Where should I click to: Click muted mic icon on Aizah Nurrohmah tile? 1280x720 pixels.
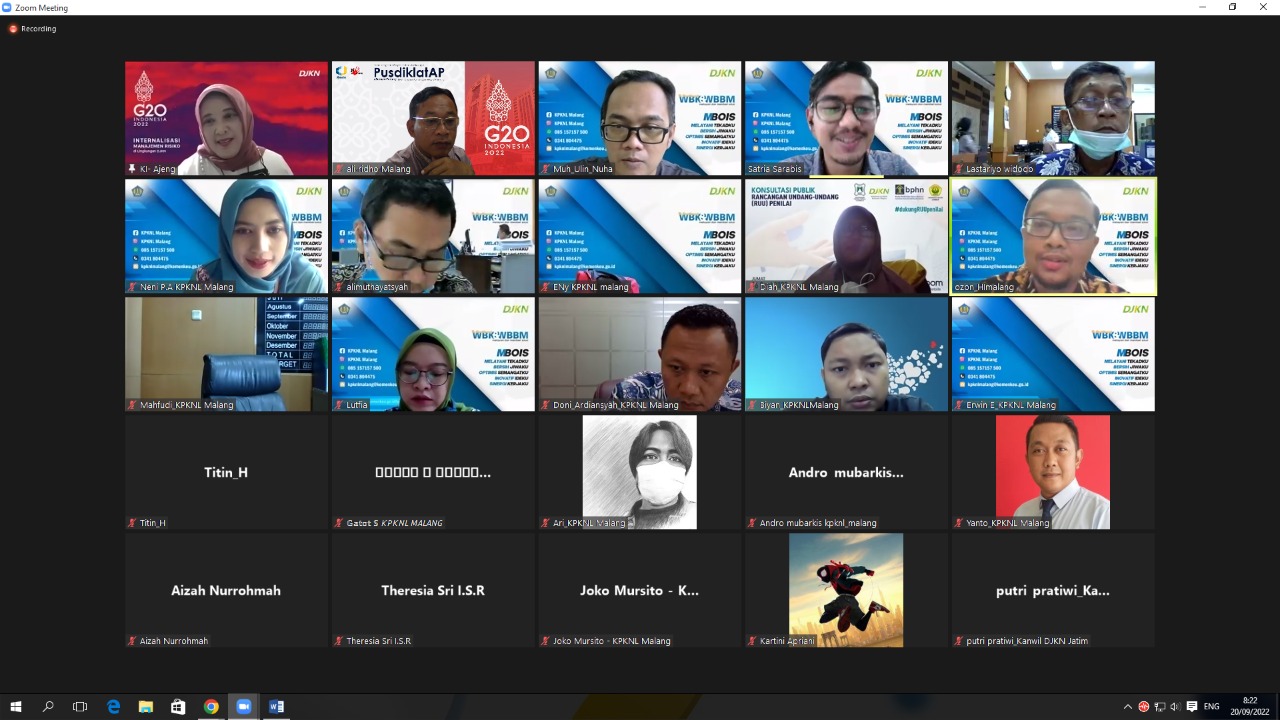(x=132, y=641)
